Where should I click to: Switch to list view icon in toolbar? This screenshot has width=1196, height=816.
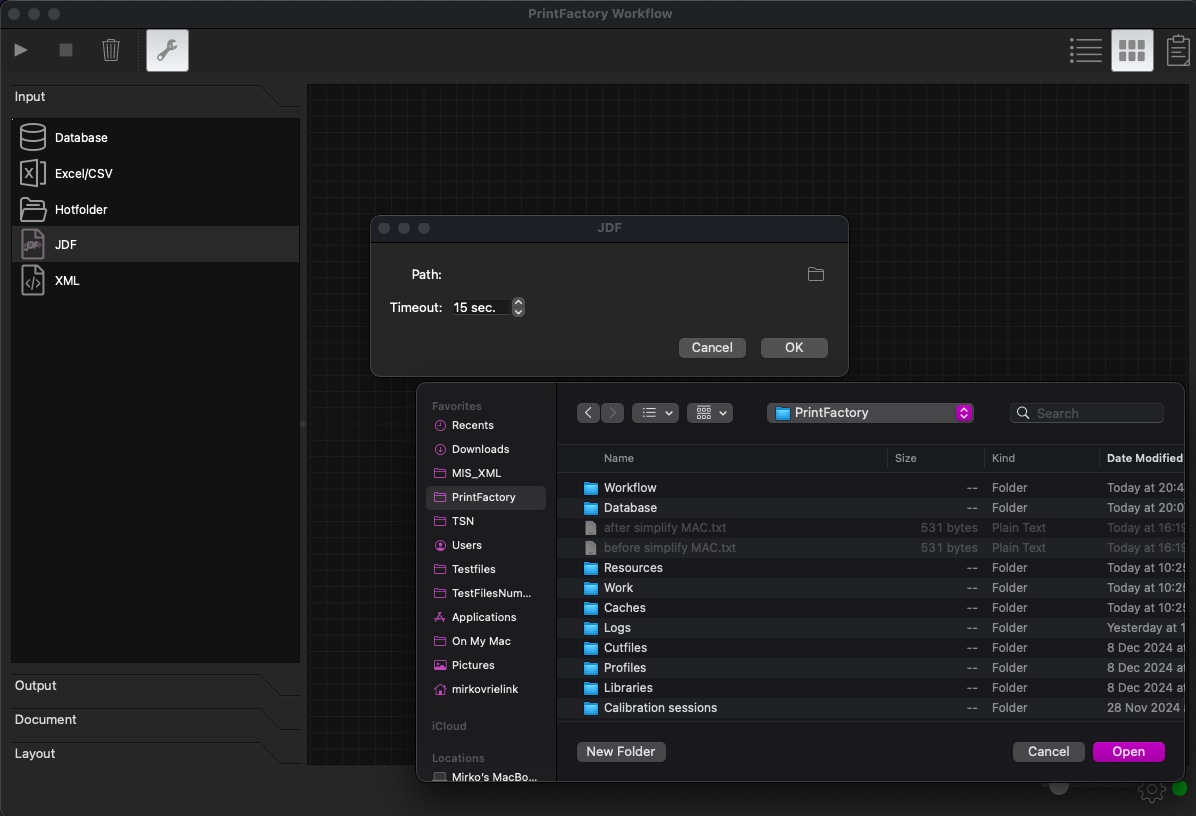pos(1085,50)
